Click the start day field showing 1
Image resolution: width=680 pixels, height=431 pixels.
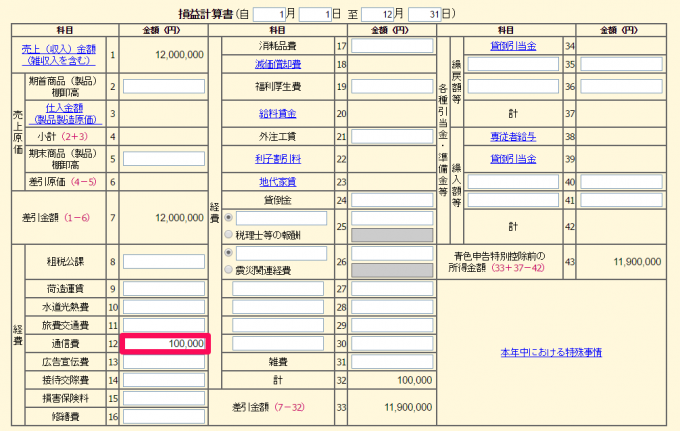point(315,14)
